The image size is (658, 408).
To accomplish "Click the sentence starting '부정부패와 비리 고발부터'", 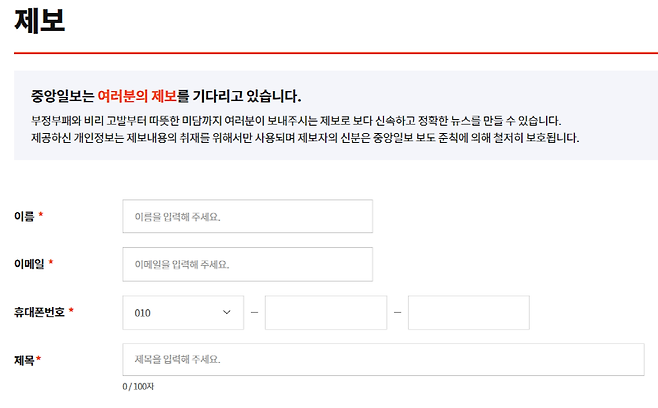I will coord(296,121).
